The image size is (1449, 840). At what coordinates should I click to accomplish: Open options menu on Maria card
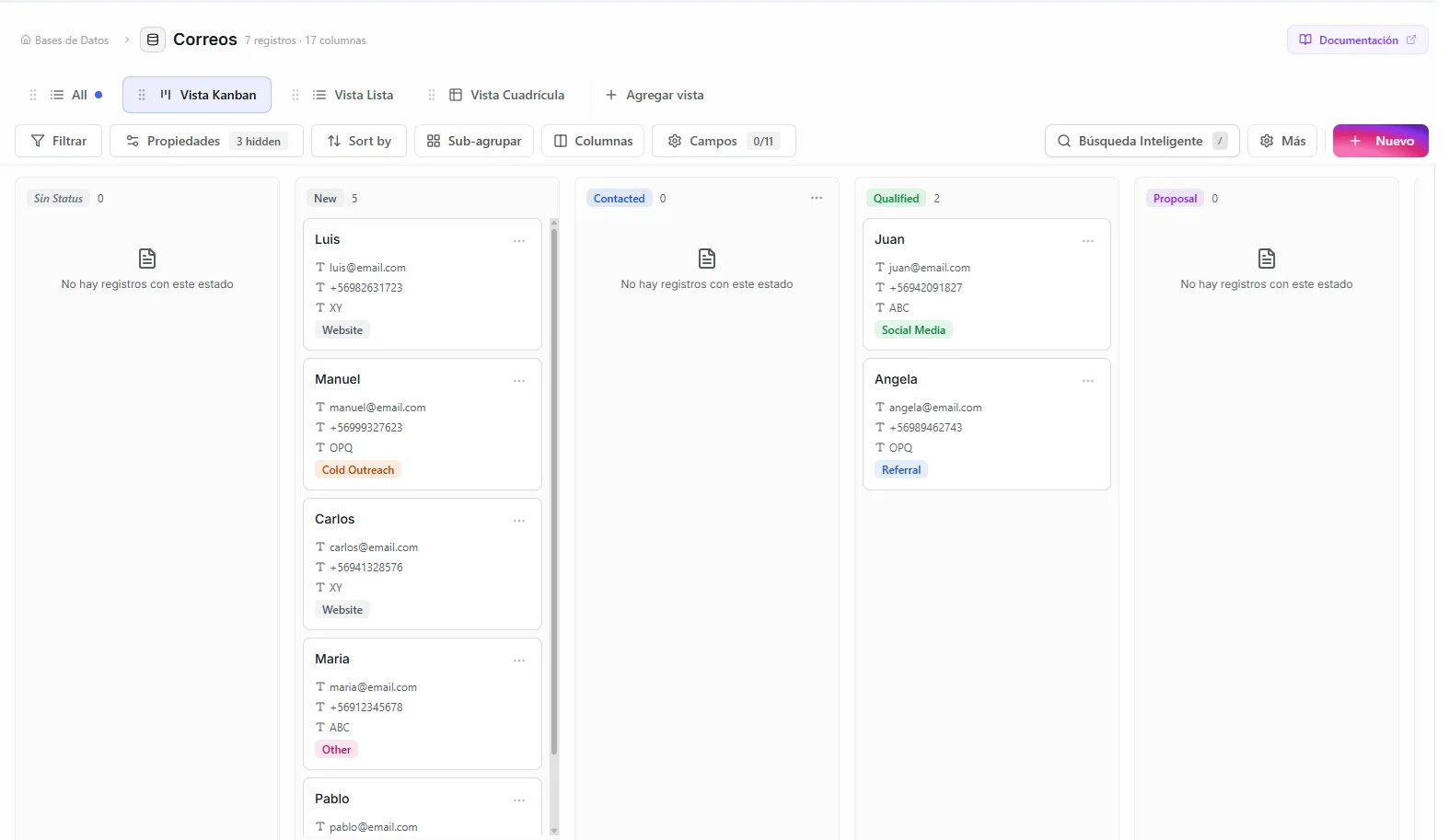(519, 660)
